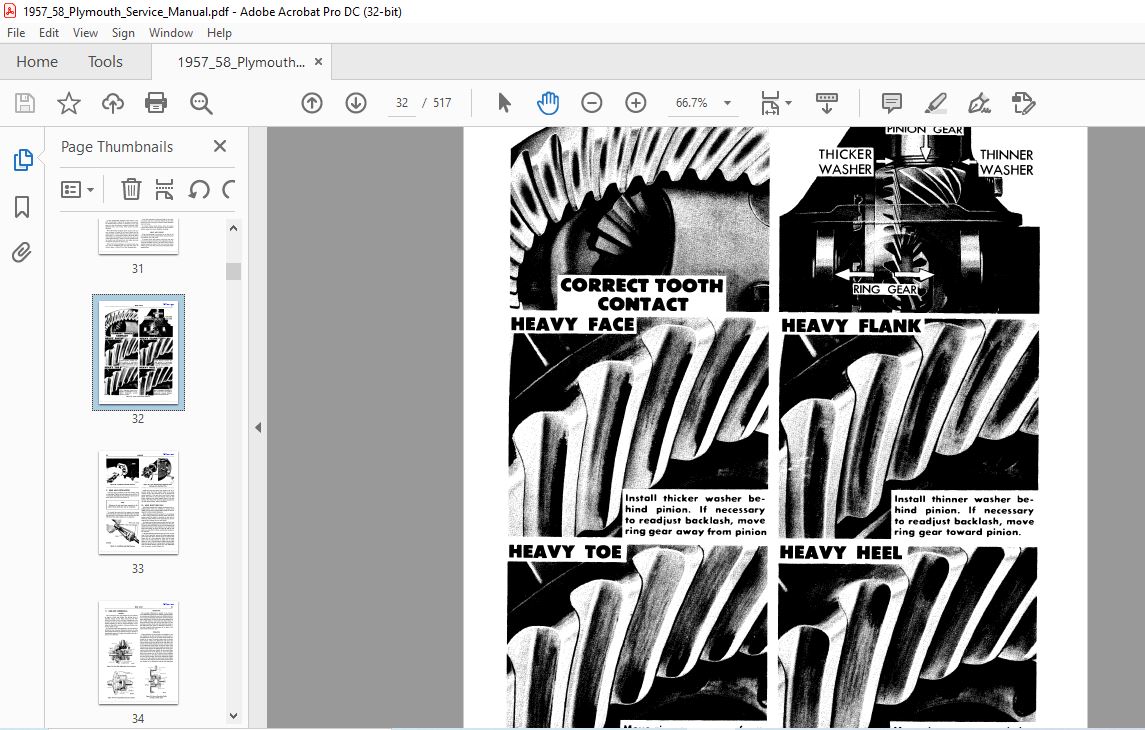Expand fit page options dropdown arrow
The image size is (1145, 730).
788,103
